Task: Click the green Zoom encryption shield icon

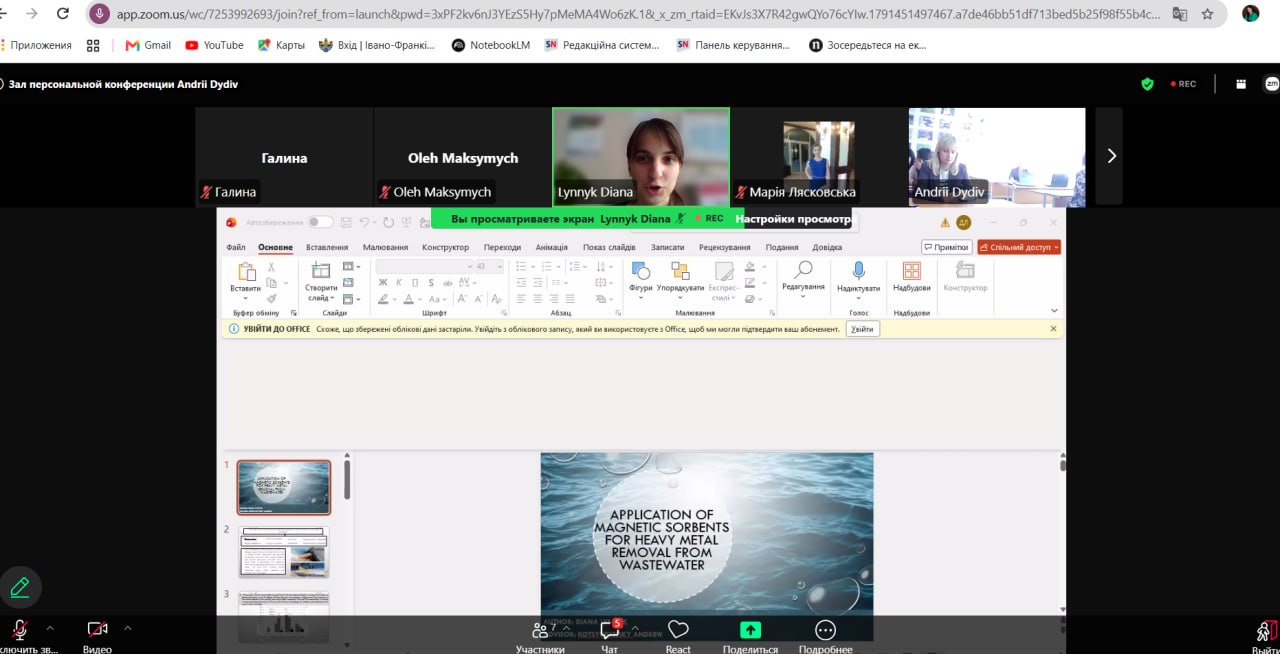Action: (x=1147, y=84)
